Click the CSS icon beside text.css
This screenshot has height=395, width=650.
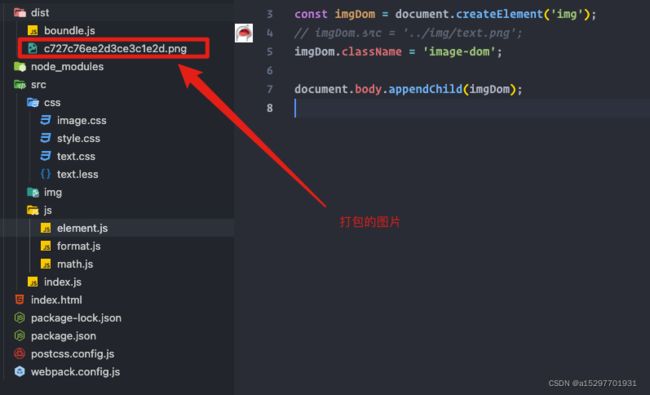[x=46, y=156]
